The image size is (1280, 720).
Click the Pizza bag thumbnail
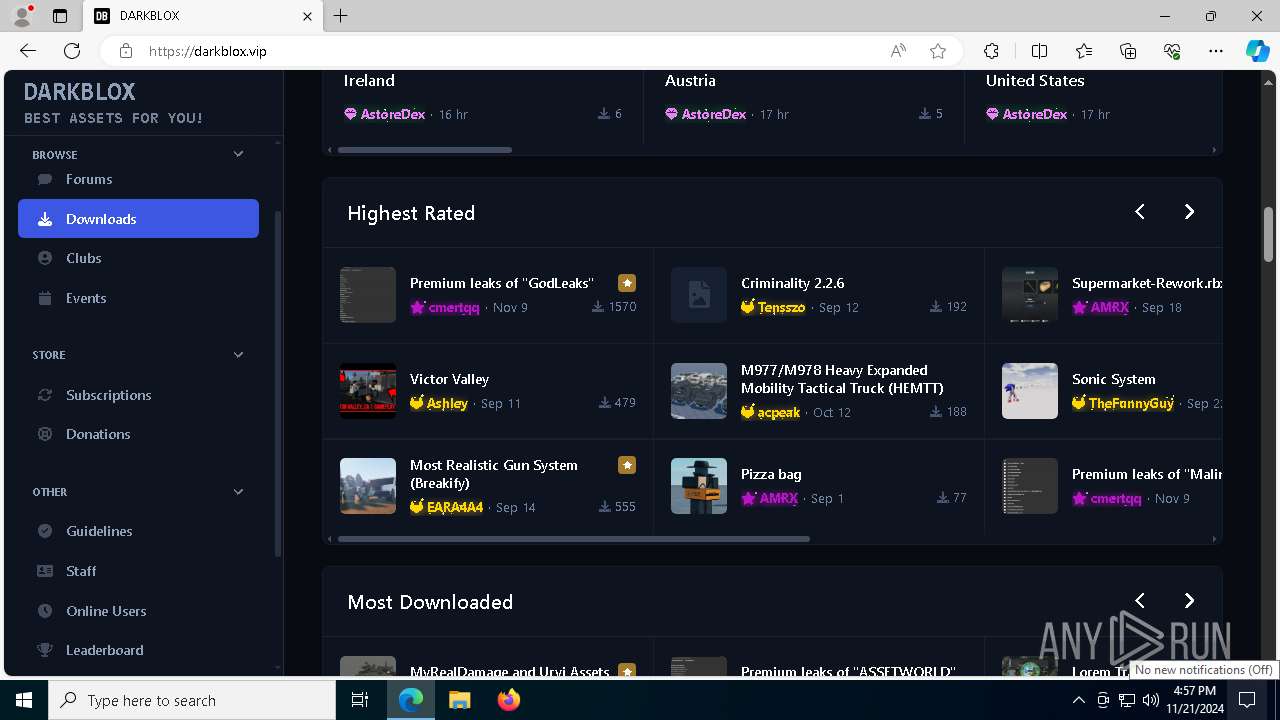(x=699, y=486)
